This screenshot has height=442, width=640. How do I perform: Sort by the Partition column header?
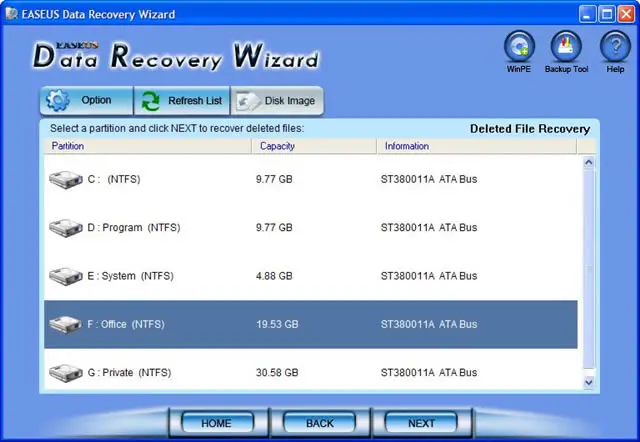pyautogui.click(x=148, y=146)
